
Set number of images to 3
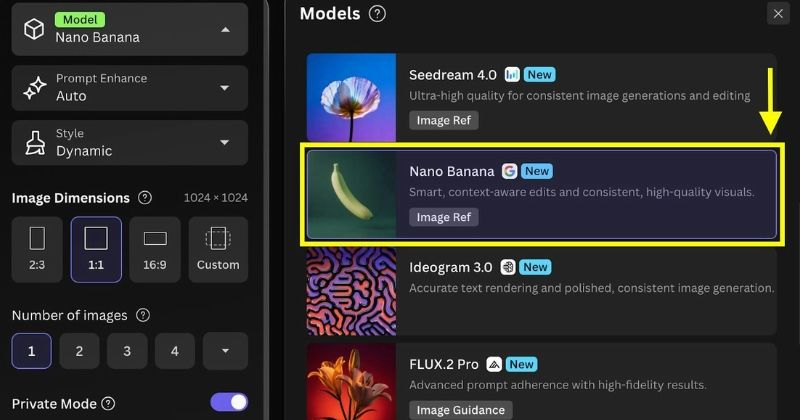tap(127, 351)
